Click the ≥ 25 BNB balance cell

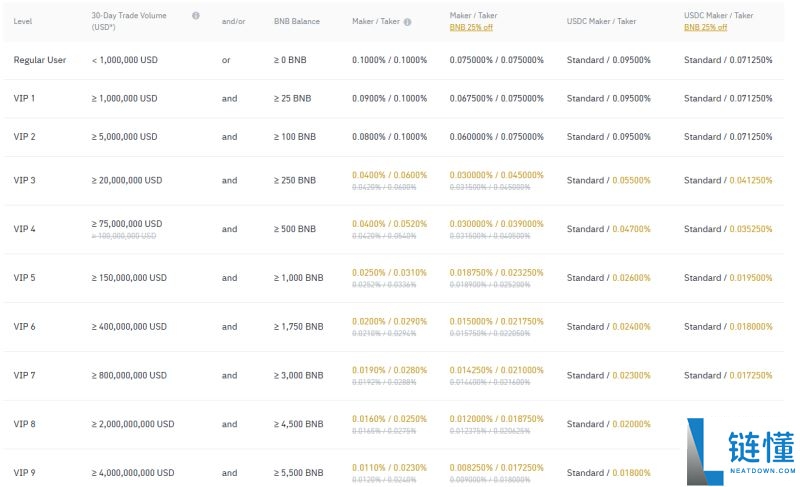[292, 98]
